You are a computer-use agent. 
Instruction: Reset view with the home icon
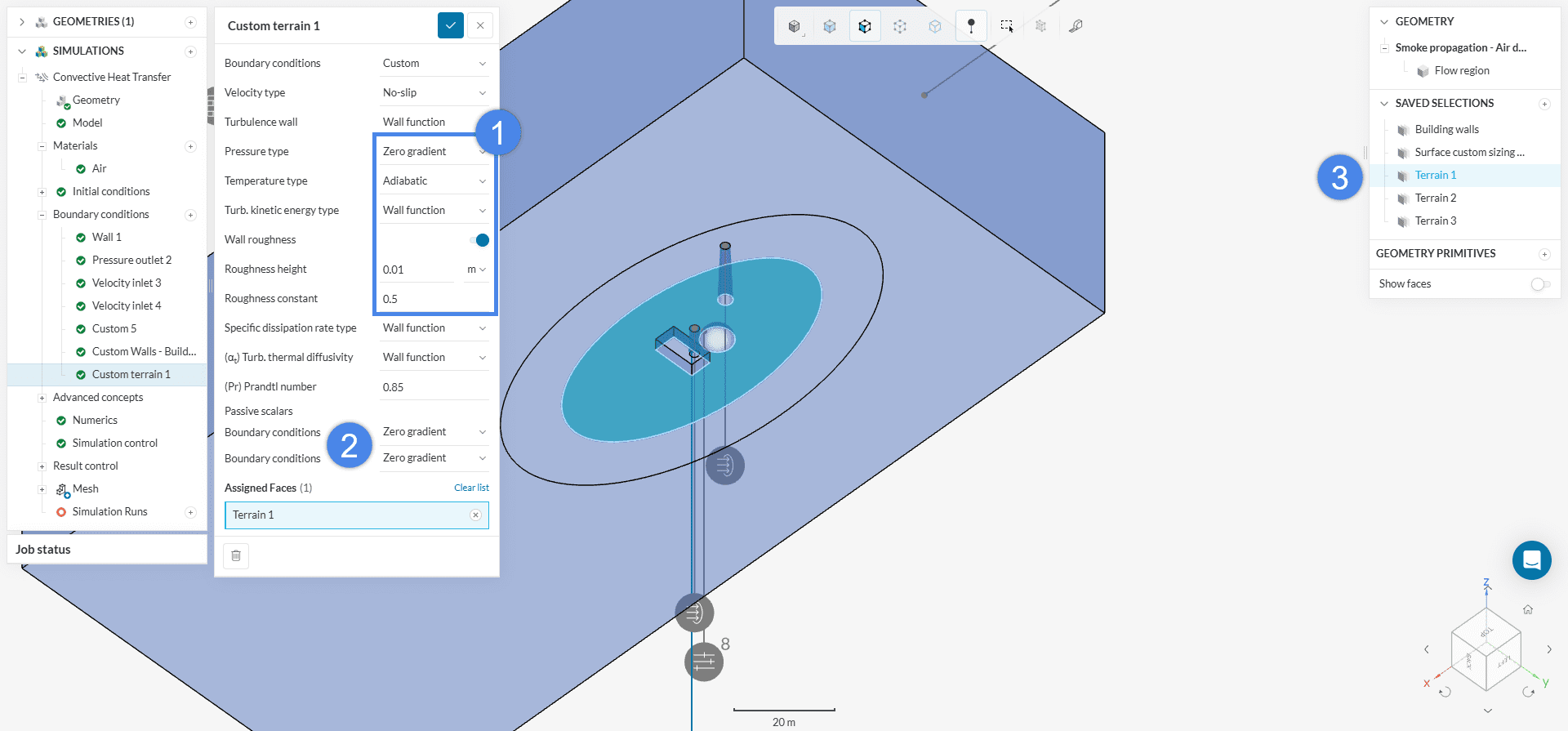pyautogui.click(x=1528, y=609)
